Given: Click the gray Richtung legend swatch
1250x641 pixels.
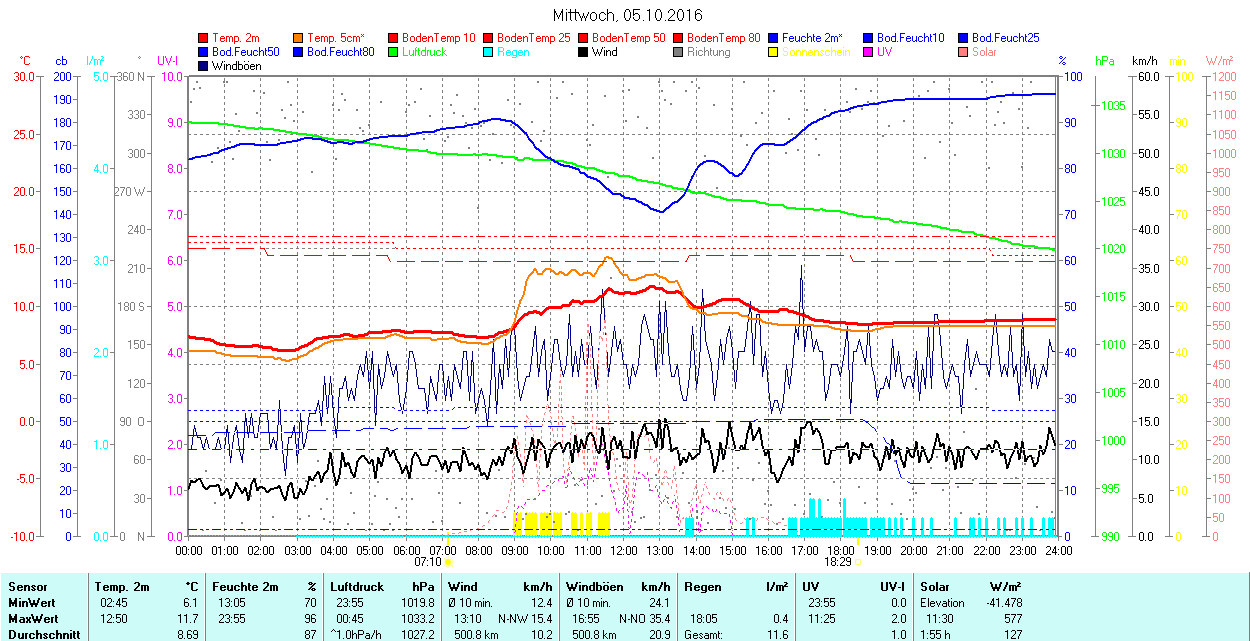Looking at the screenshot, I should tap(679, 52).
